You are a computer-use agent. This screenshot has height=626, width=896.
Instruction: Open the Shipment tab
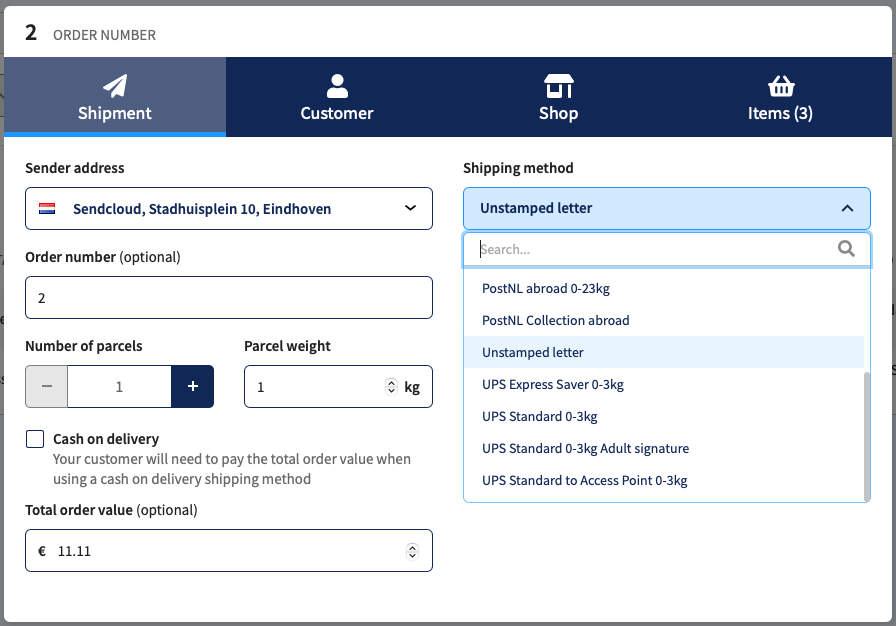click(x=115, y=97)
